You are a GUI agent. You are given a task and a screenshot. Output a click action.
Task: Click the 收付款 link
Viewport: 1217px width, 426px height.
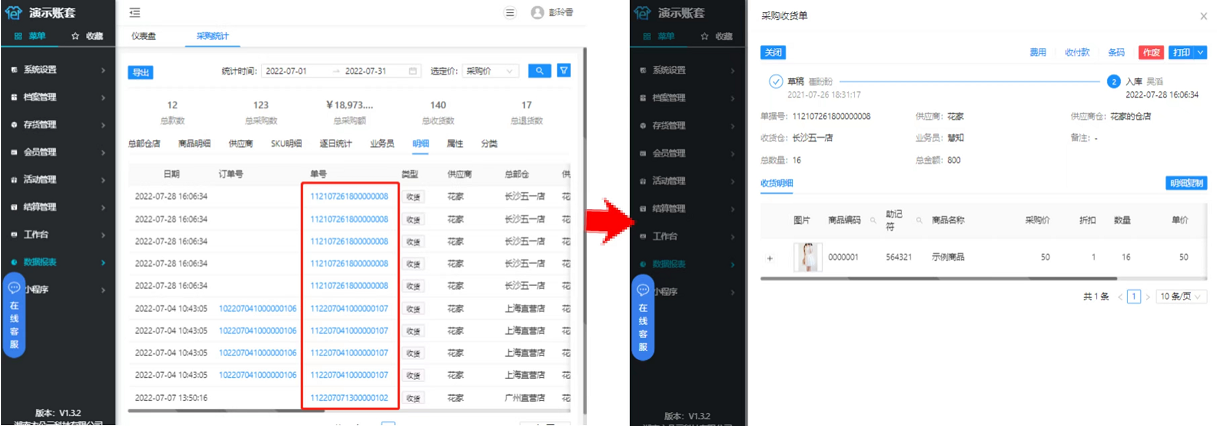[x=1076, y=52]
